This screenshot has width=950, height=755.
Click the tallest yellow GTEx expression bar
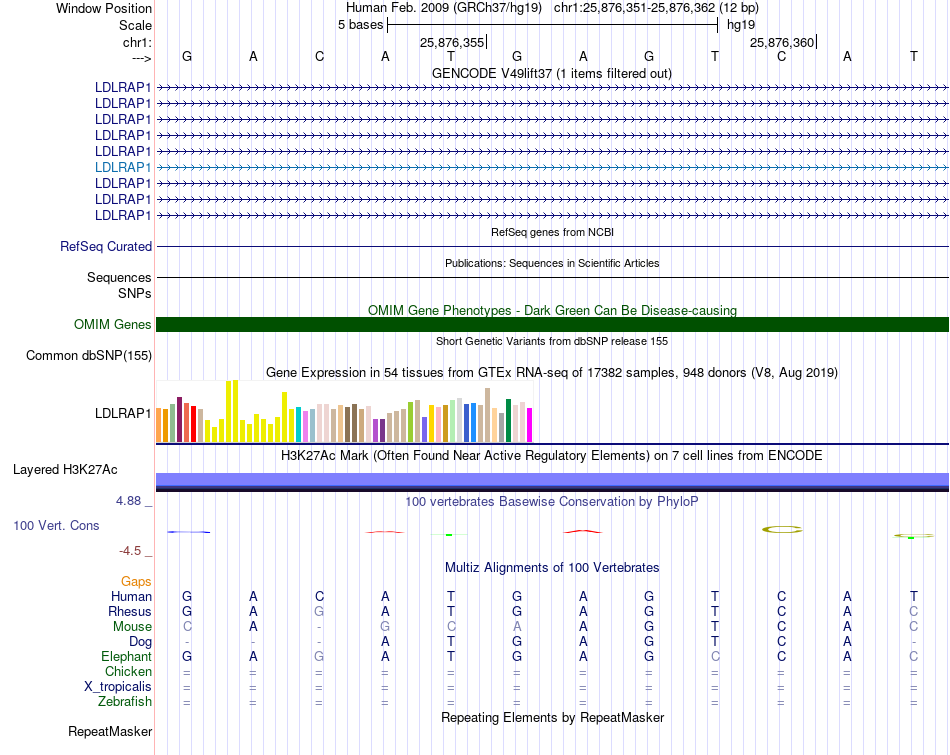(235, 411)
